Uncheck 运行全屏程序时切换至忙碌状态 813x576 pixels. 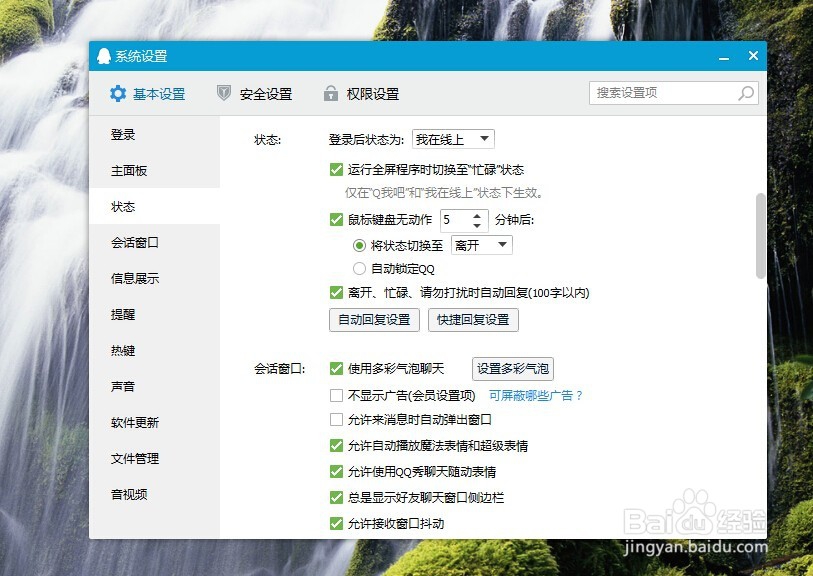pos(337,170)
